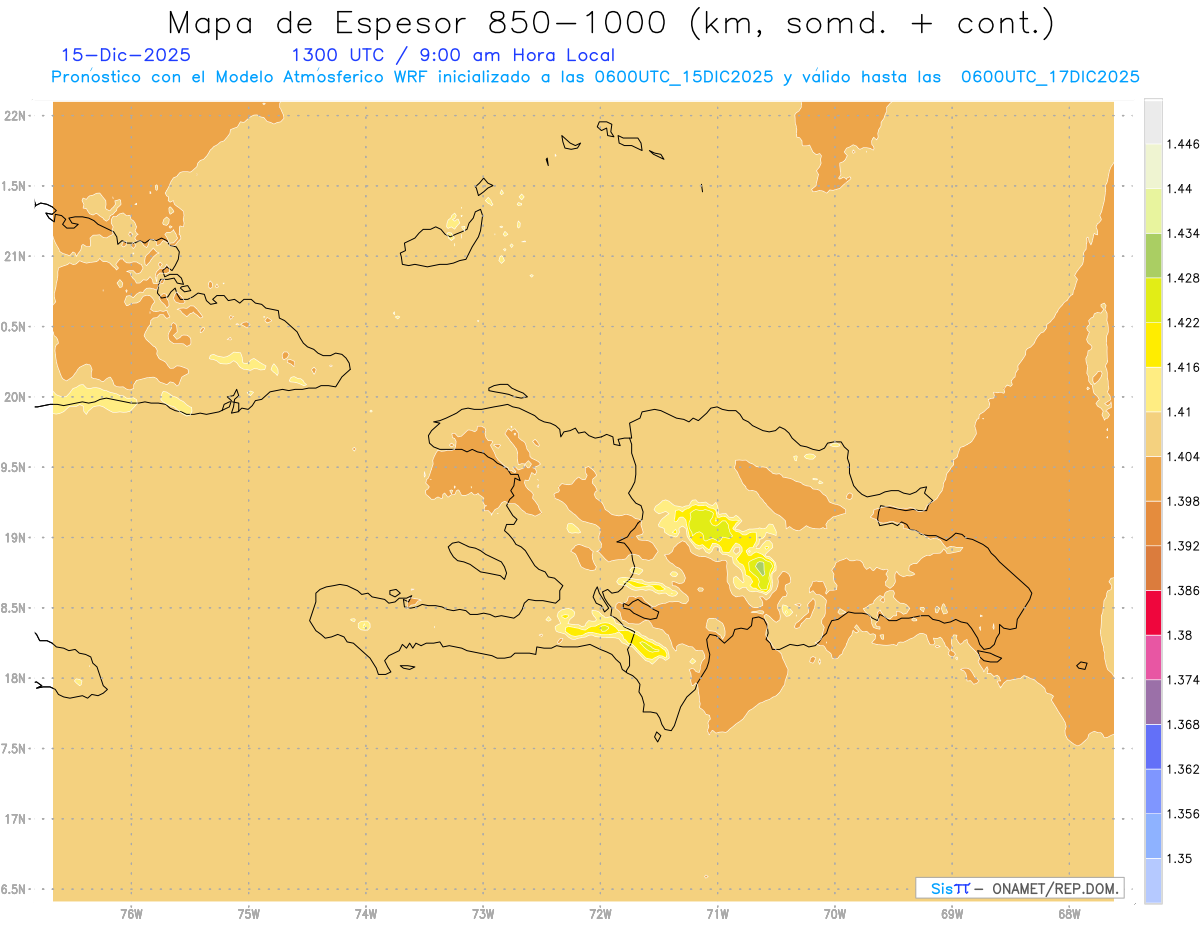Select the green legend swatch between 1.428 and 1.434
This screenshot has width=1200, height=927.
tap(1153, 255)
